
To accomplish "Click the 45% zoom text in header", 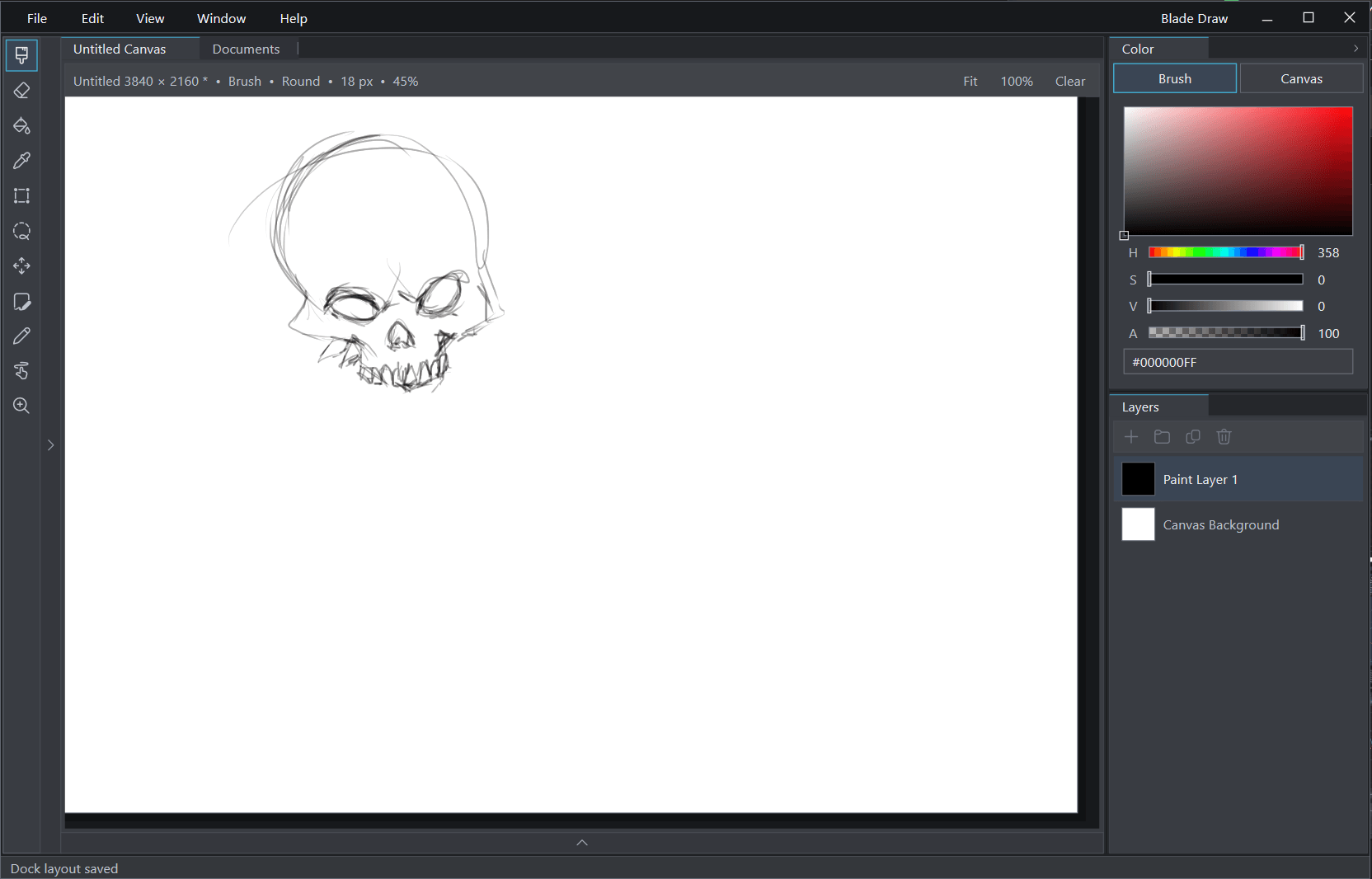I will click(405, 82).
